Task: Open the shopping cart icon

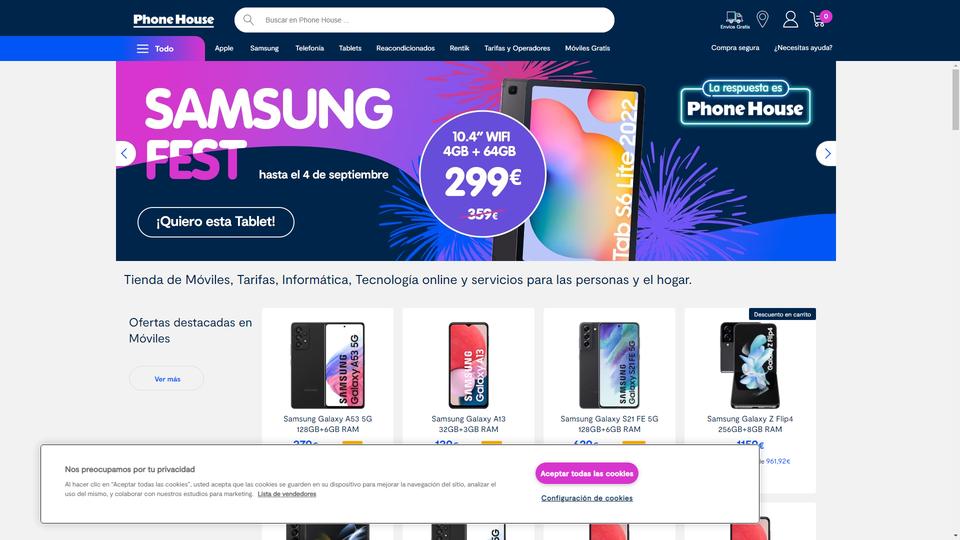Action: pyautogui.click(x=820, y=18)
